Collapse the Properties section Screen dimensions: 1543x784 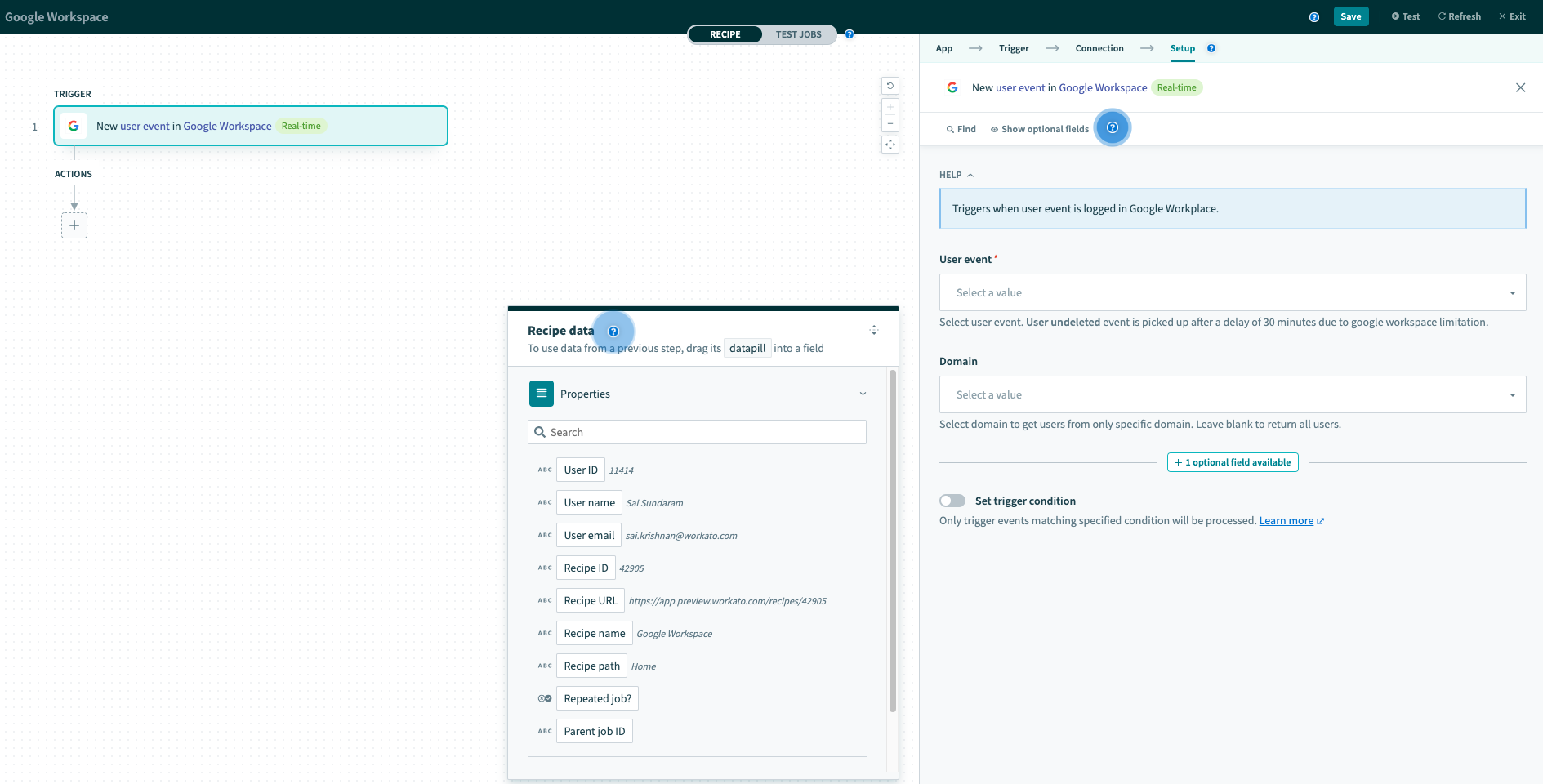[863, 394]
